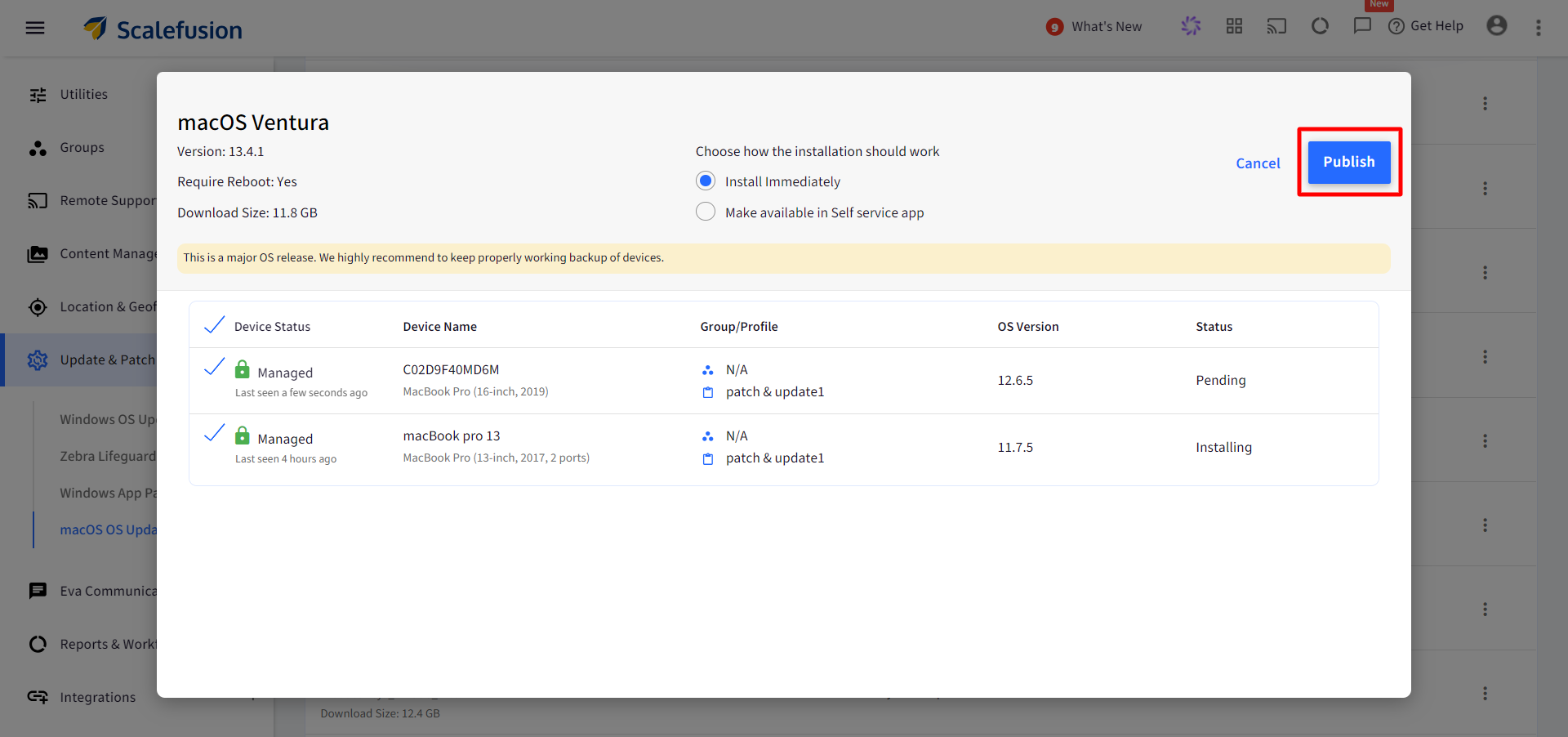
Task: Open Utilities in sidebar
Action: point(84,94)
